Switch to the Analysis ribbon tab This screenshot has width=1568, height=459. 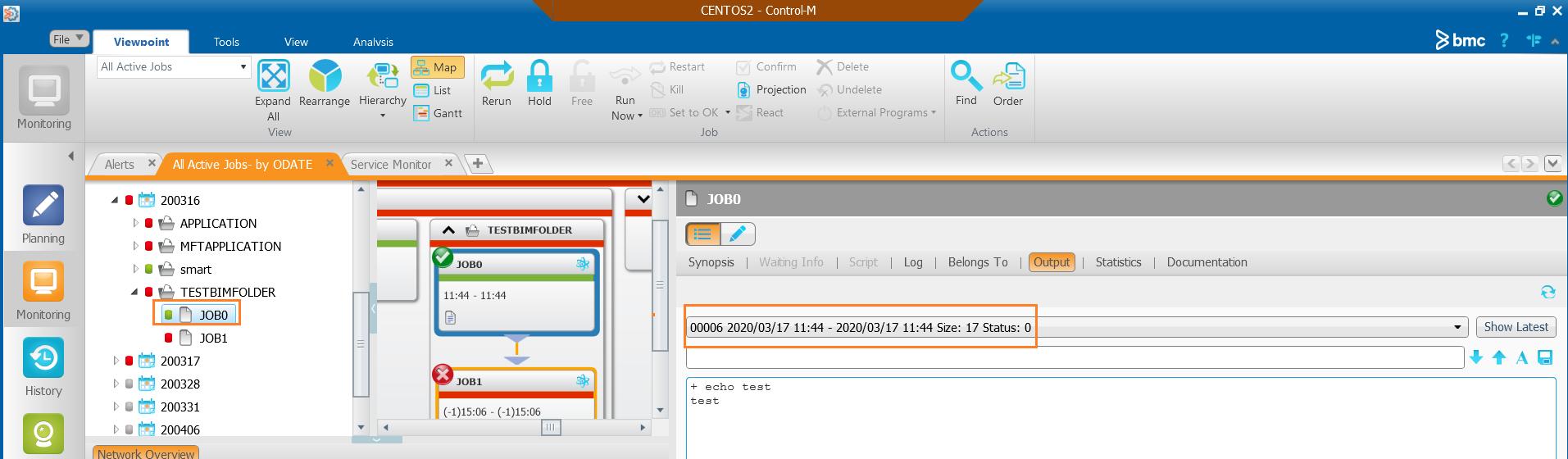pos(373,42)
